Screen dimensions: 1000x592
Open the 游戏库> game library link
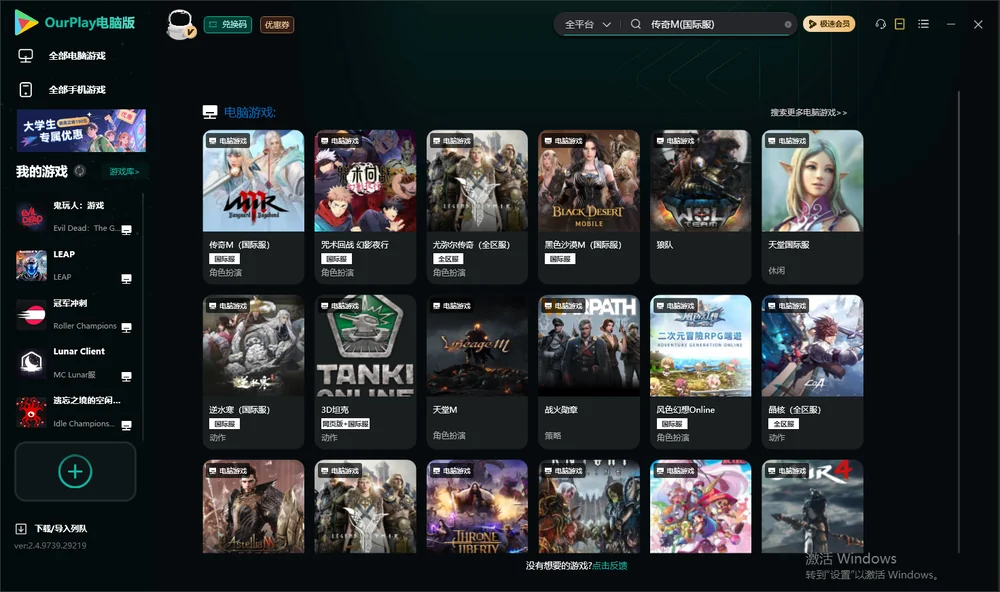pyautogui.click(x=124, y=172)
